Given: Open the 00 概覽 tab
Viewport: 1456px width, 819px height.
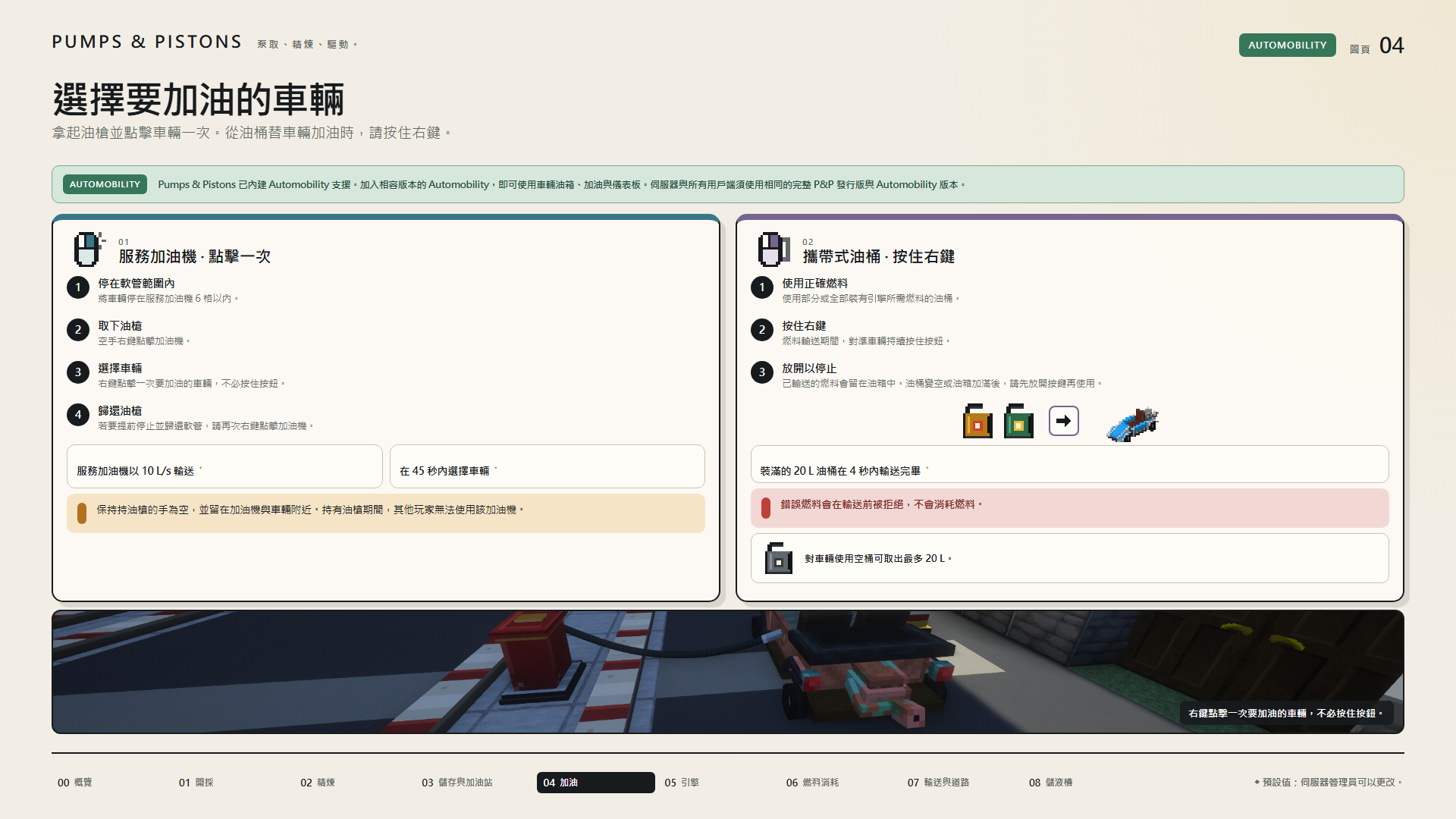Looking at the screenshot, I should click(111, 783).
